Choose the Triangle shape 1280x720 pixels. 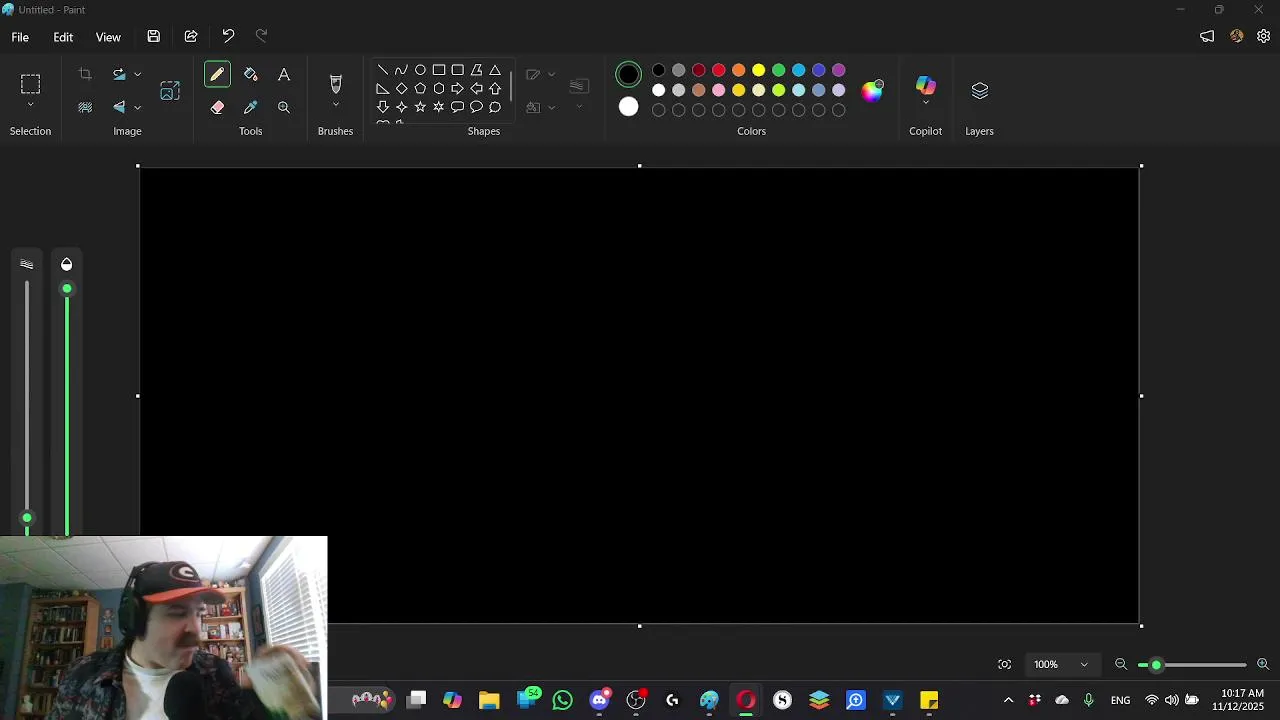coord(495,70)
